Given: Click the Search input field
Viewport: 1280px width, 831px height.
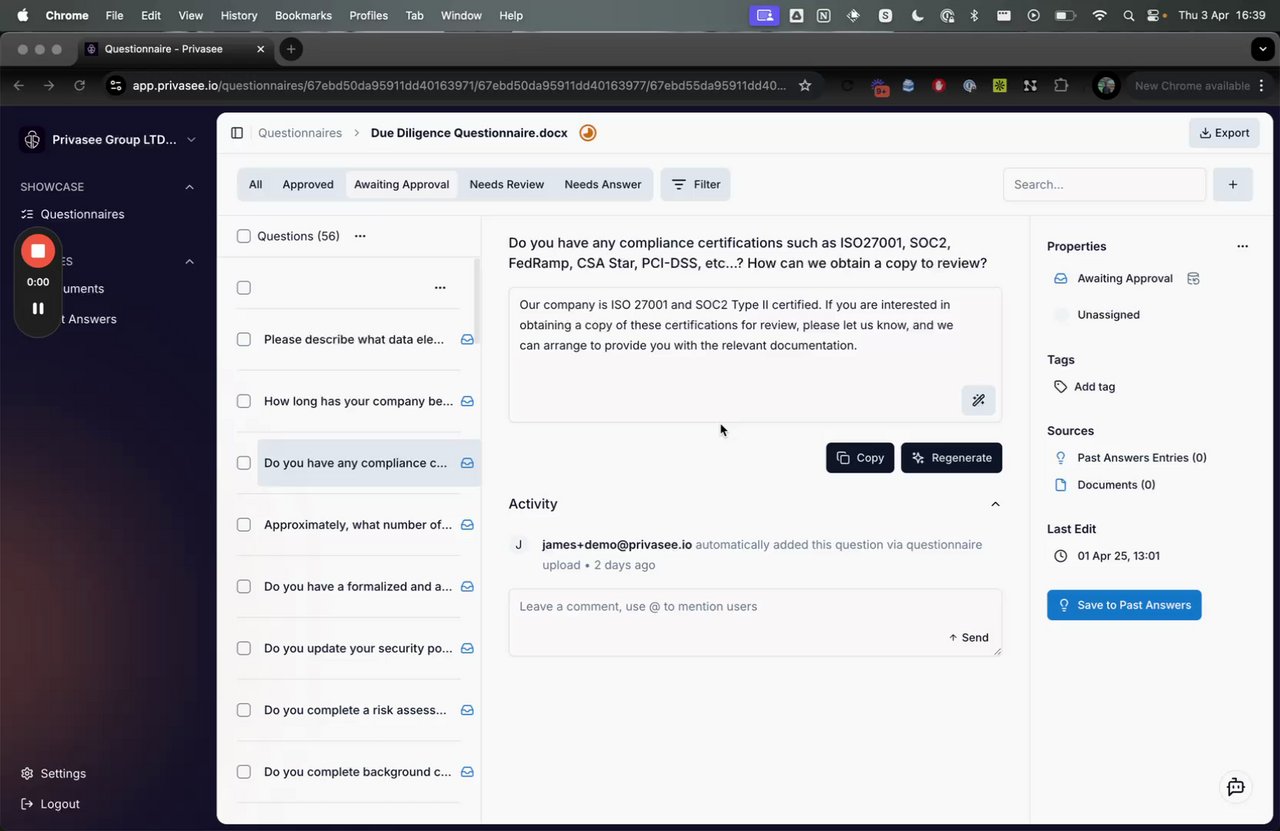Looking at the screenshot, I should click(x=1105, y=184).
